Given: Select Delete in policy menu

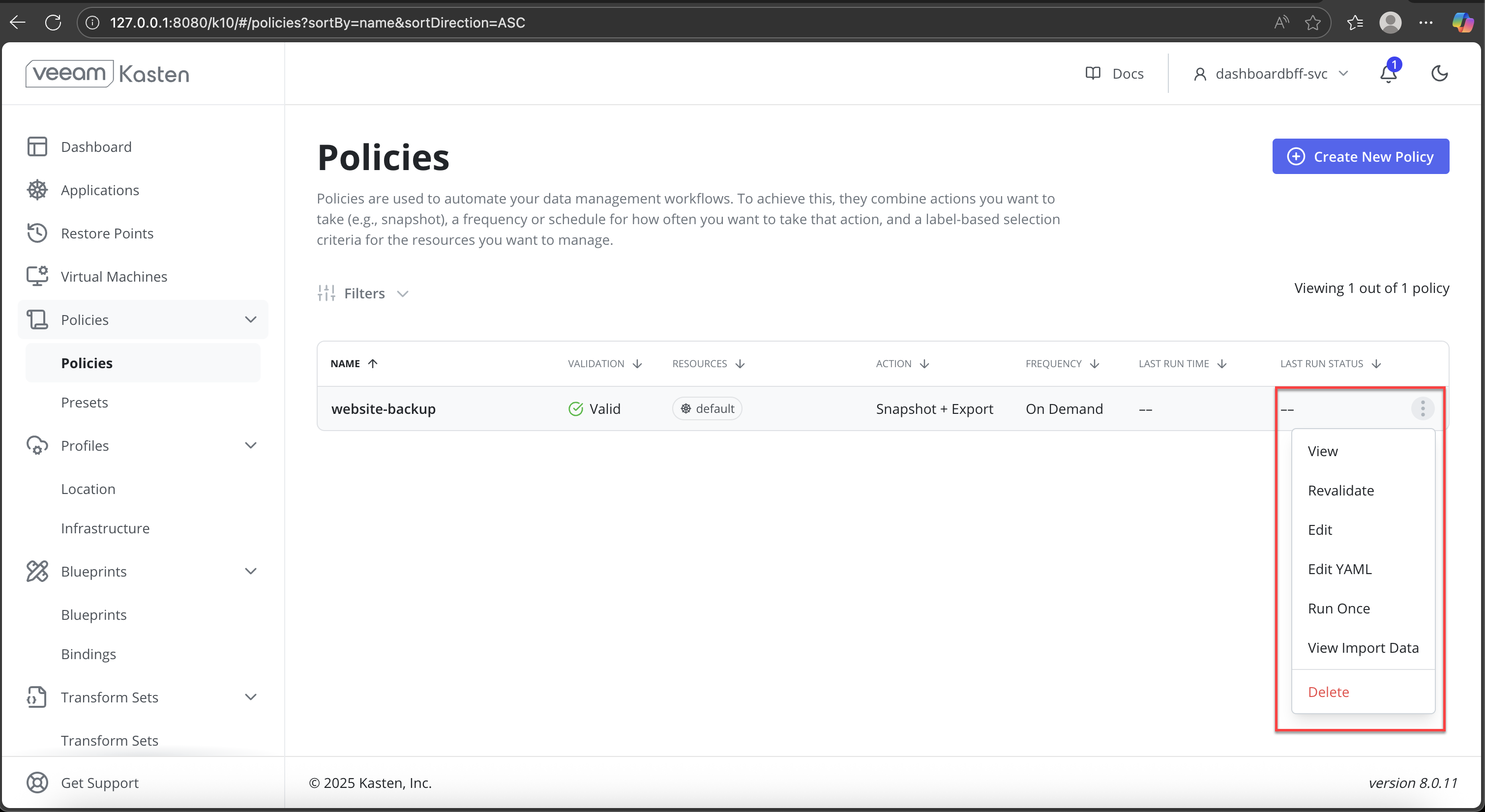Looking at the screenshot, I should click(1328, 692).
